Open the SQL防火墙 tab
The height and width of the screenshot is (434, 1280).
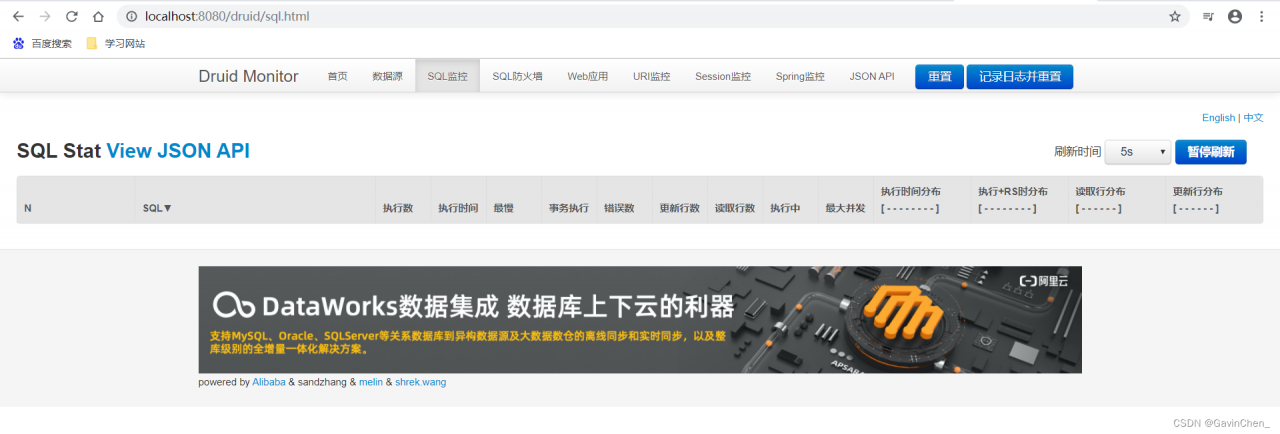pyautogui.click(x=517, y=76)
